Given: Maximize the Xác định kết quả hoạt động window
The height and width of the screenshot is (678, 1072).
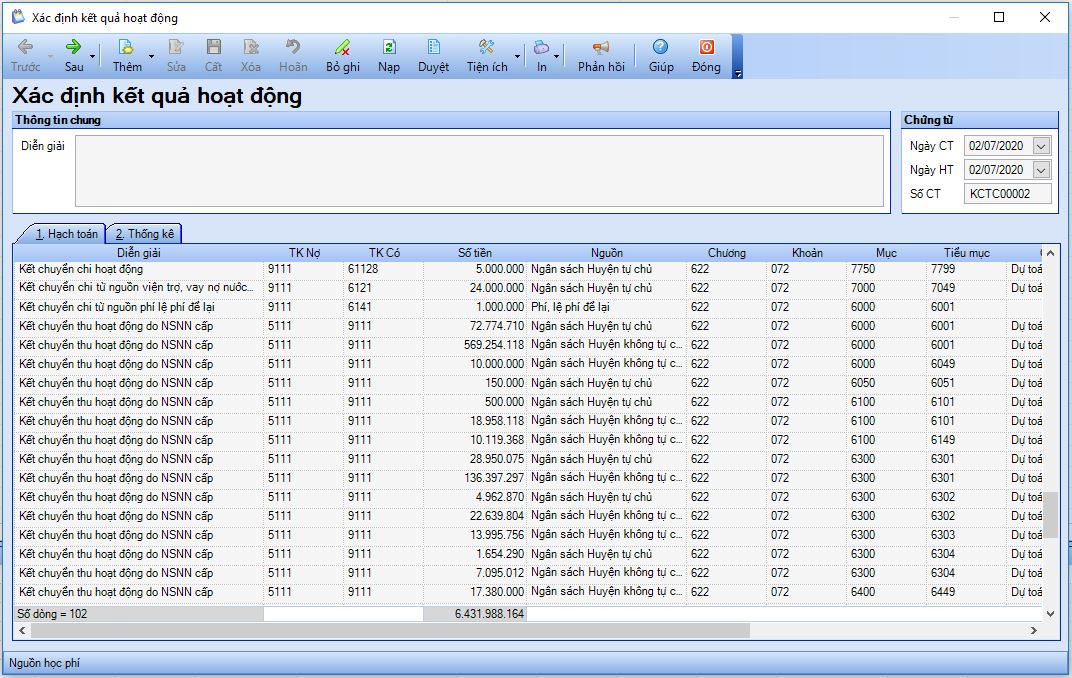Looking at the screenshot, I should (x=999, y=17).
